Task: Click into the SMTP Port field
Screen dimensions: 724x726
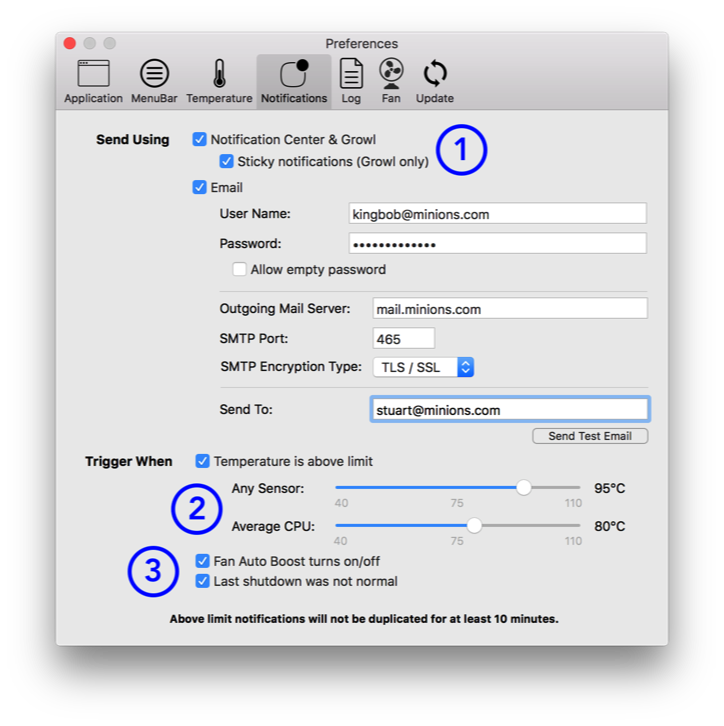Action: pos(403,339)
